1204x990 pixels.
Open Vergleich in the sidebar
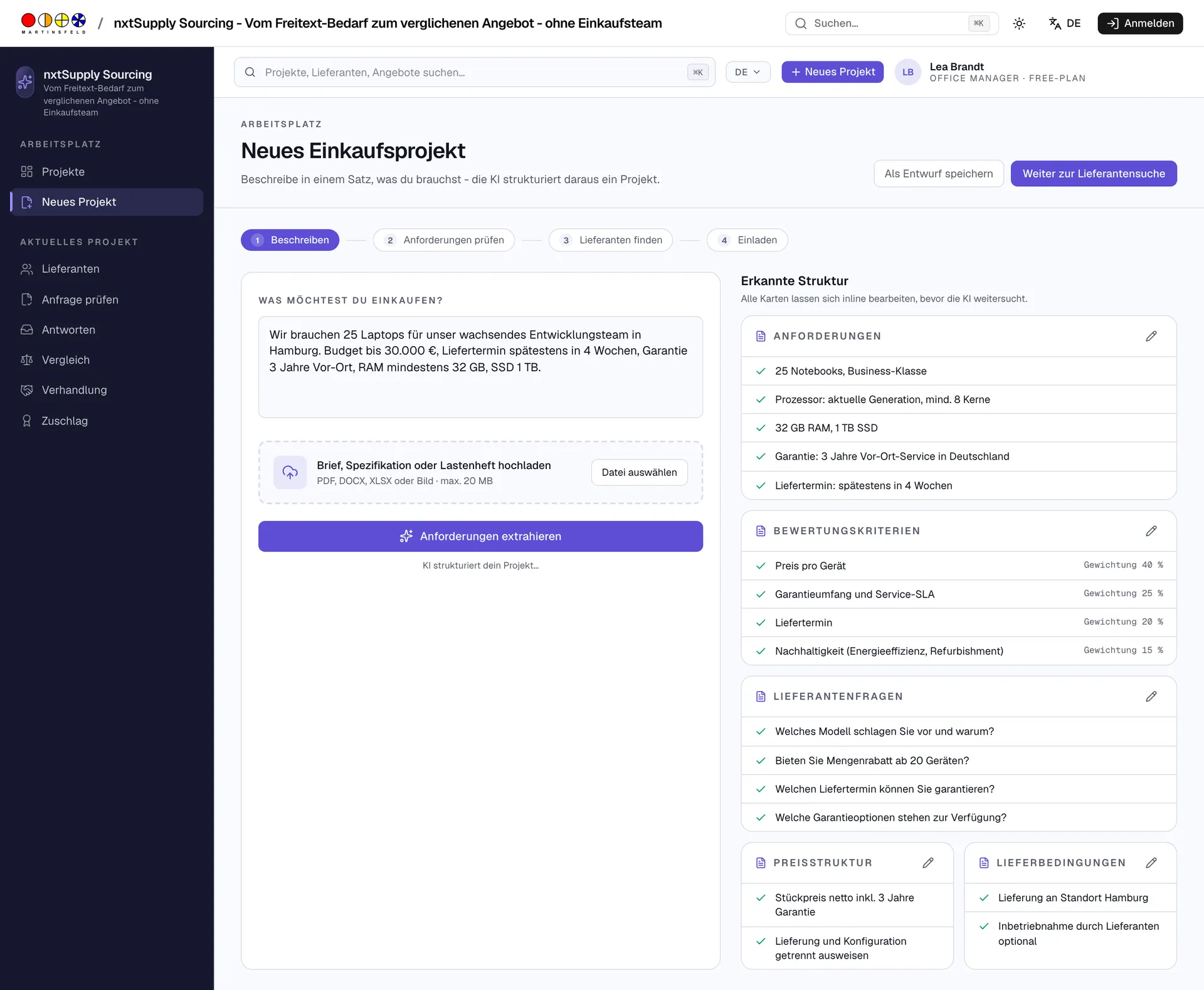click(107, 360)
